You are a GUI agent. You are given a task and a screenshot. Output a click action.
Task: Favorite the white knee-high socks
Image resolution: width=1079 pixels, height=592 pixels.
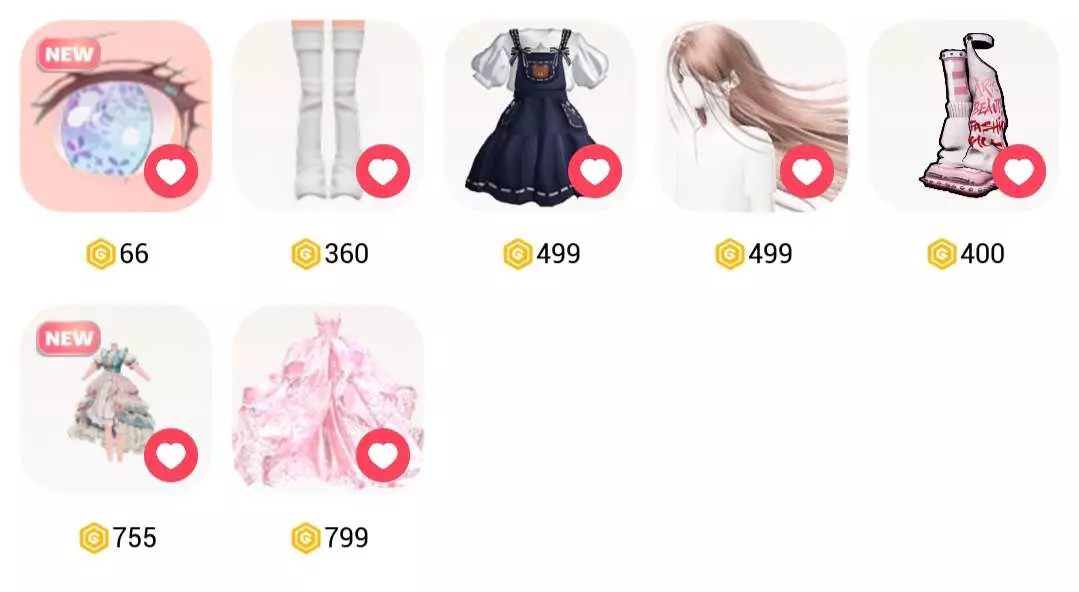[x=383, y=171]
